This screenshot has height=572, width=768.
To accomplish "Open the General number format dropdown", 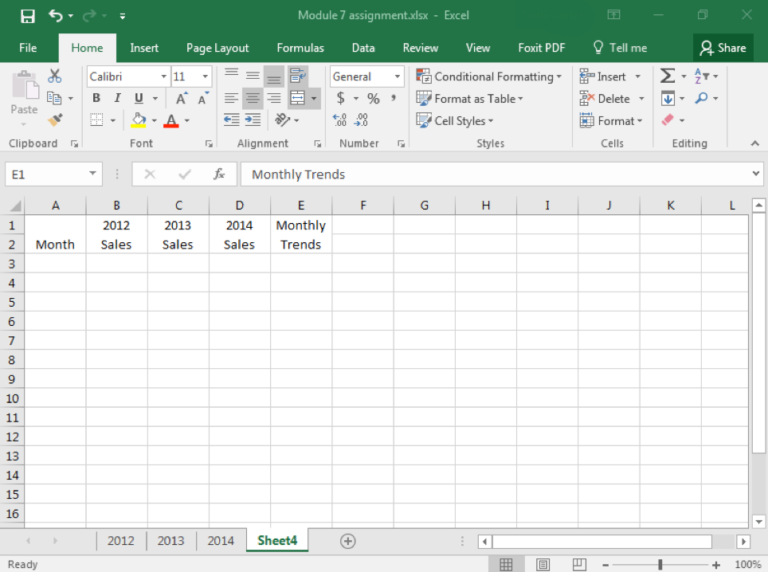I will [397, 76].
